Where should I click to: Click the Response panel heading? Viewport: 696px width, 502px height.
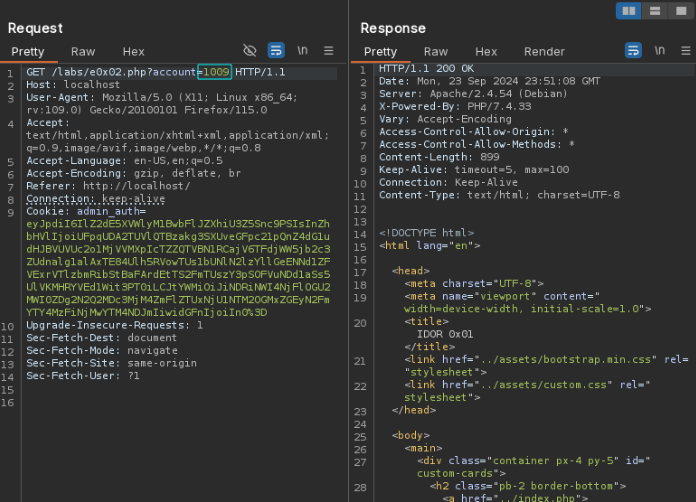[x=393, y=28]
